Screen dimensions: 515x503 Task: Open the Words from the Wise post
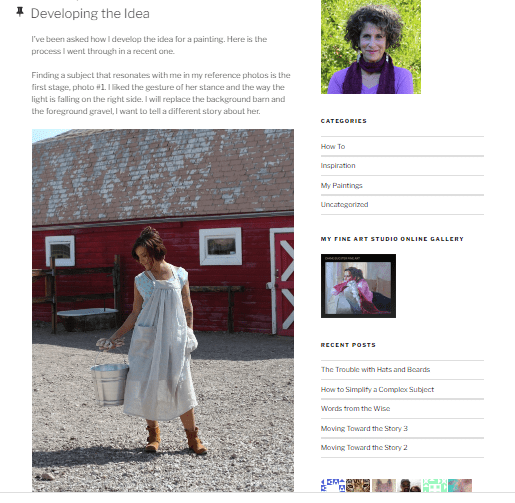[x=355, y=408]
